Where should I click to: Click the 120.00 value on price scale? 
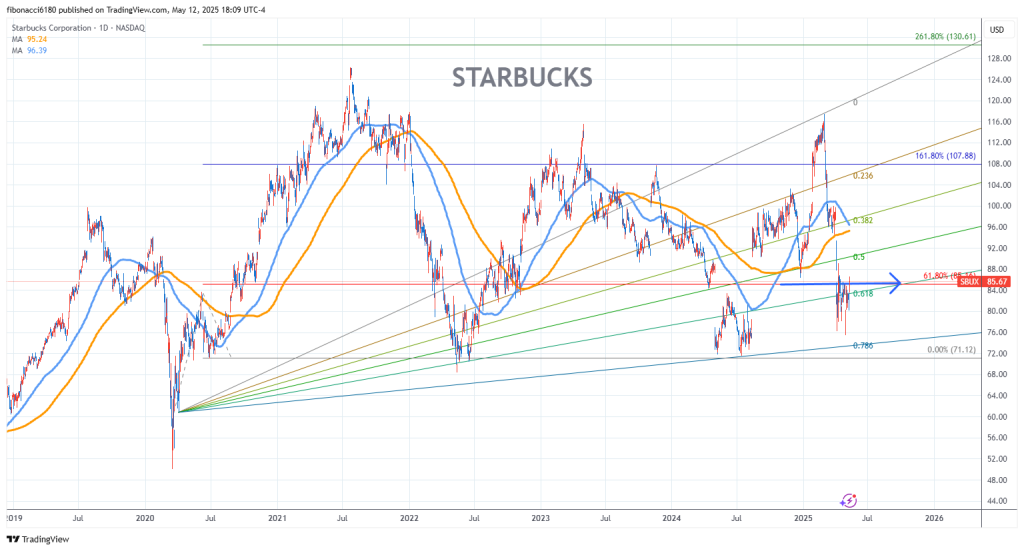996,100
